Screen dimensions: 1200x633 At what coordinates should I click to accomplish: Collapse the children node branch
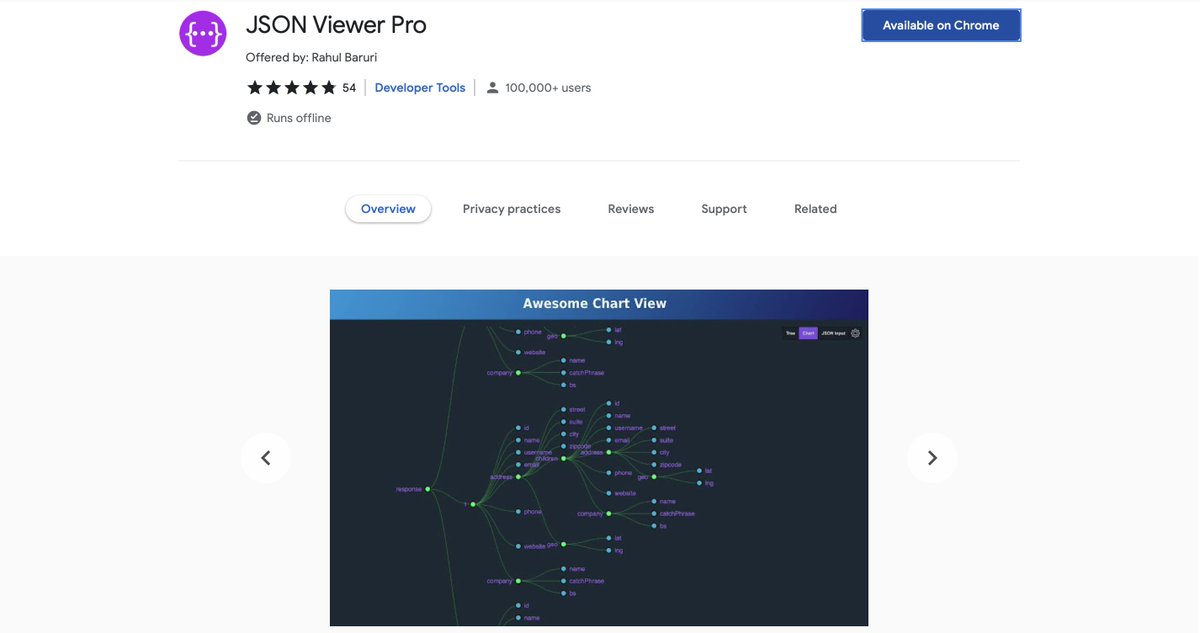(x=563, y=459)
